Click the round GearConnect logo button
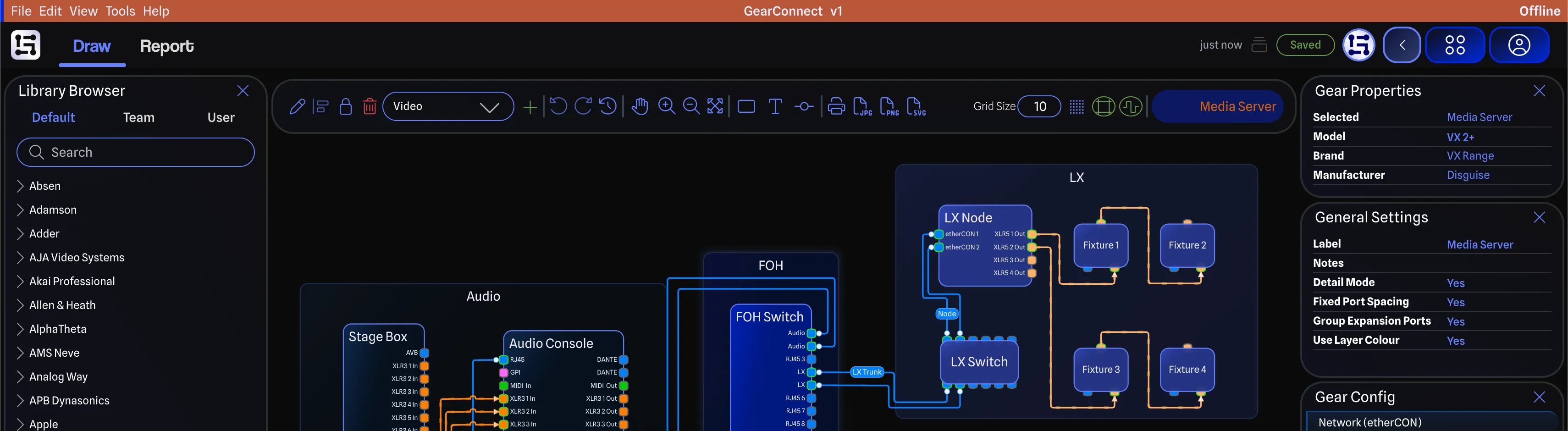 tap(1358, 45)
